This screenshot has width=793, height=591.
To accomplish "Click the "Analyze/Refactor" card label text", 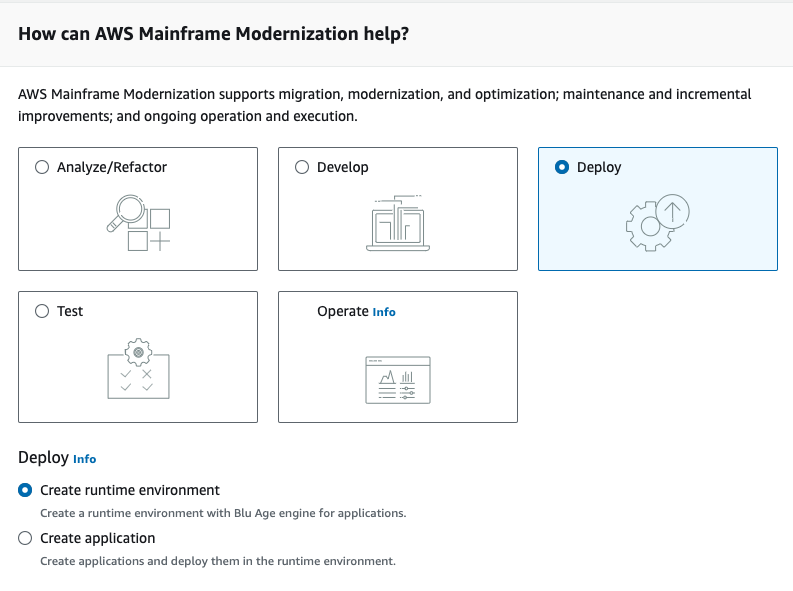I will click(112, 168).
